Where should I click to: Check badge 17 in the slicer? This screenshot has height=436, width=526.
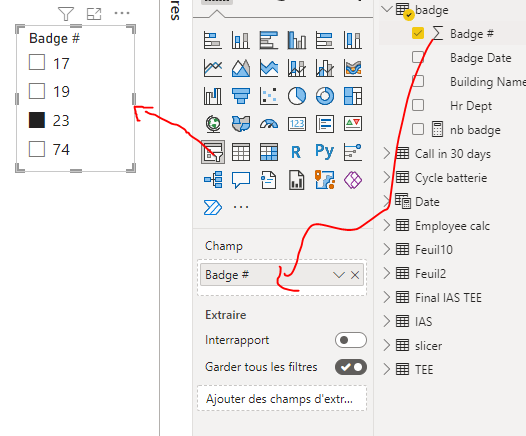point(37,62)
